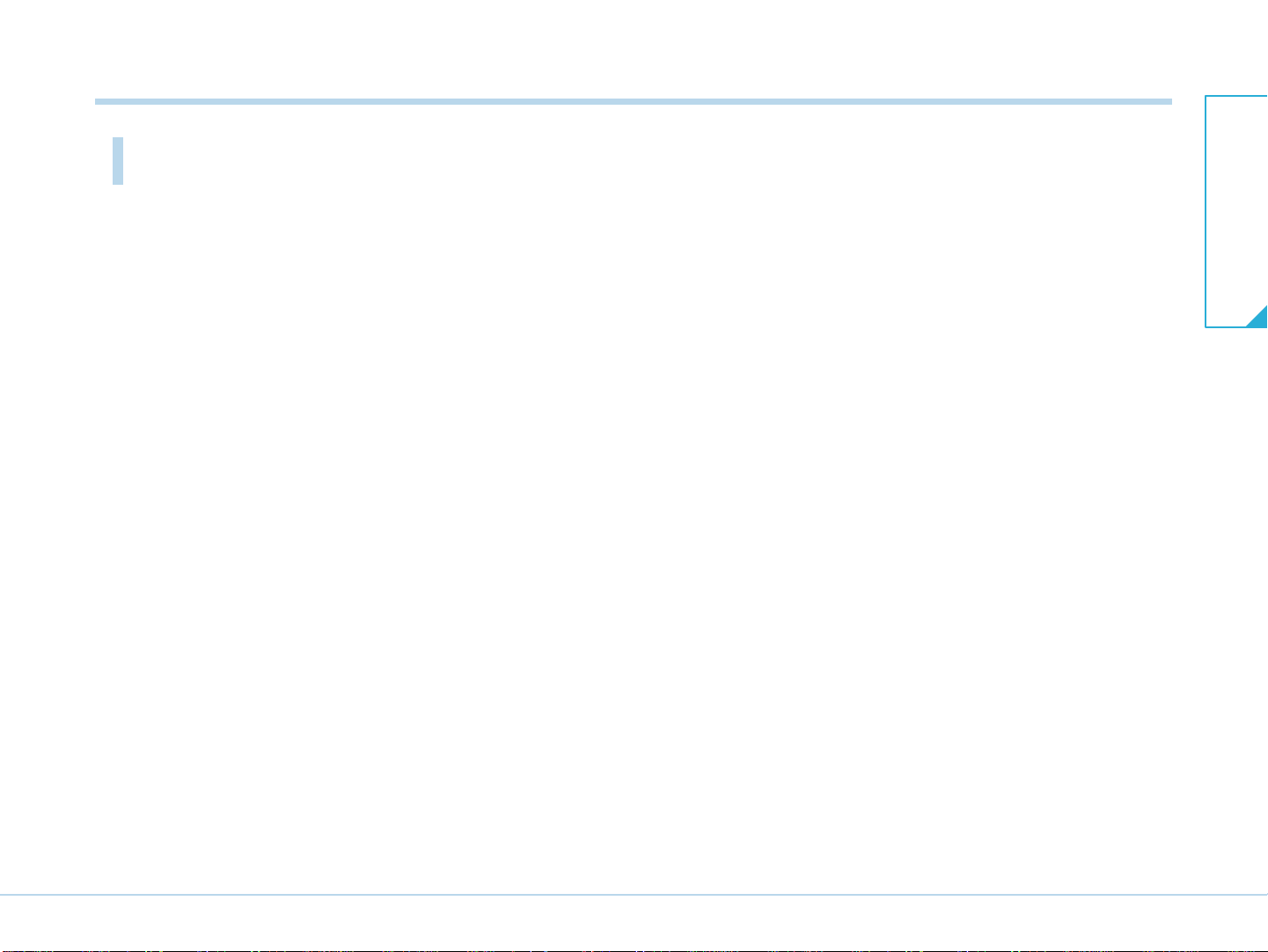Click the right end of the header rule

coord(1168,102)
